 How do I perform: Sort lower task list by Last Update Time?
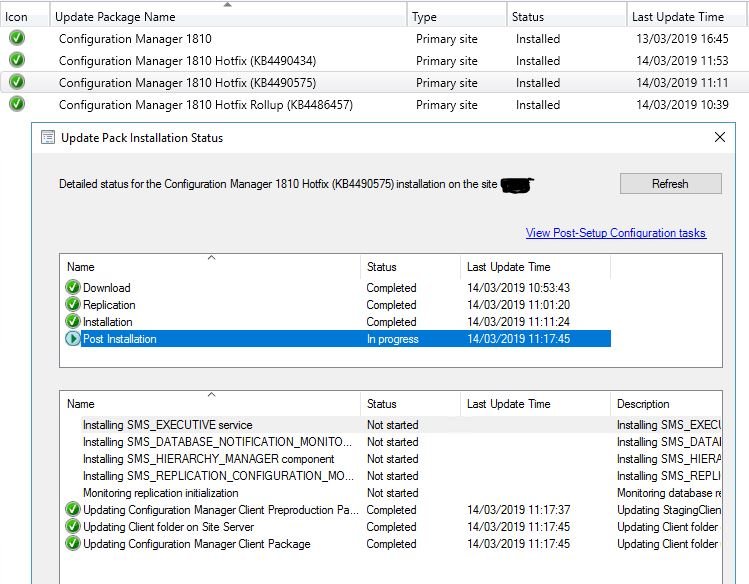pyautogui.click(x=535, y=404)
